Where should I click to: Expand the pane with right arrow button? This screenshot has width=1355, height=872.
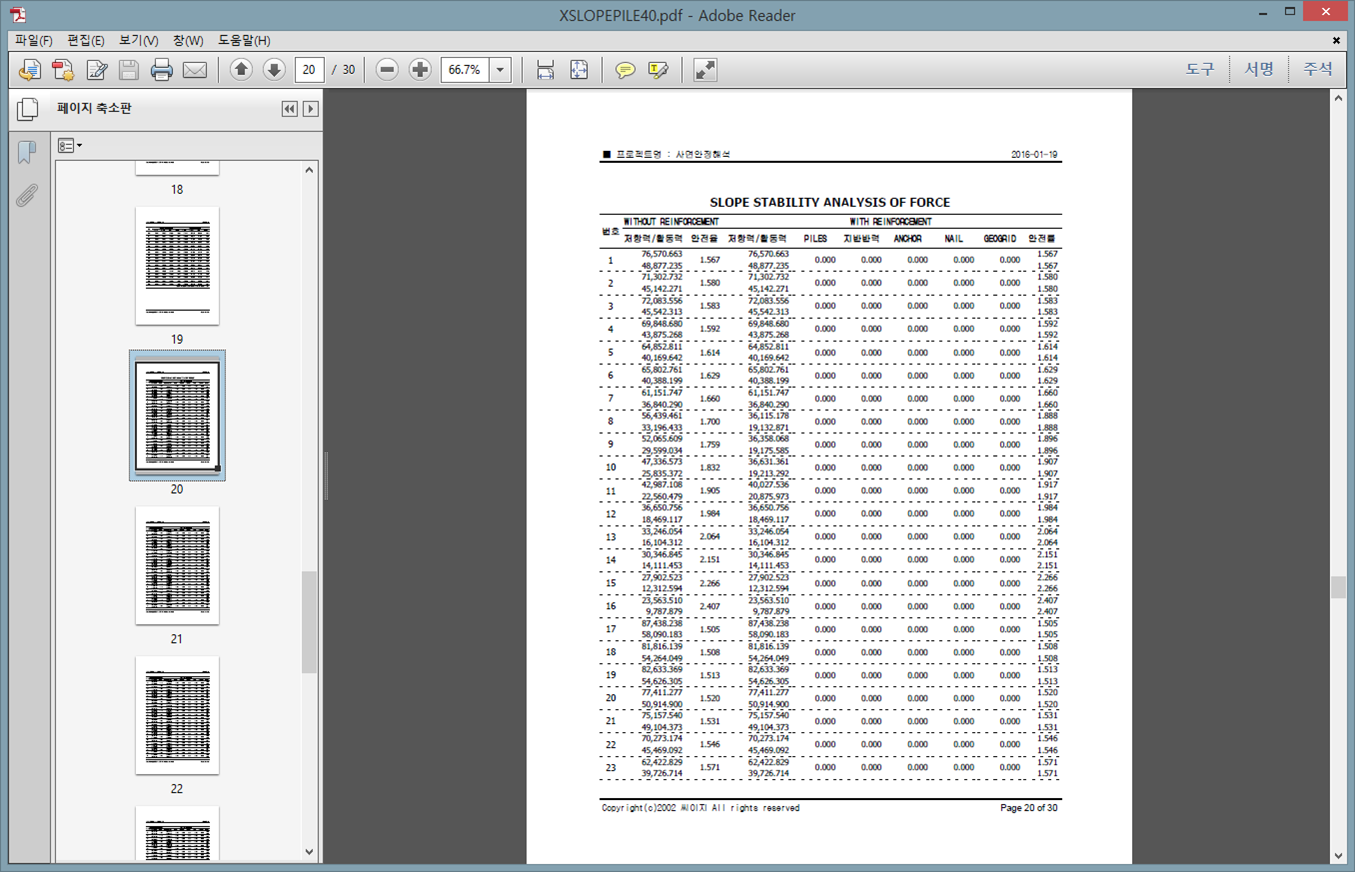pos(311,109)
